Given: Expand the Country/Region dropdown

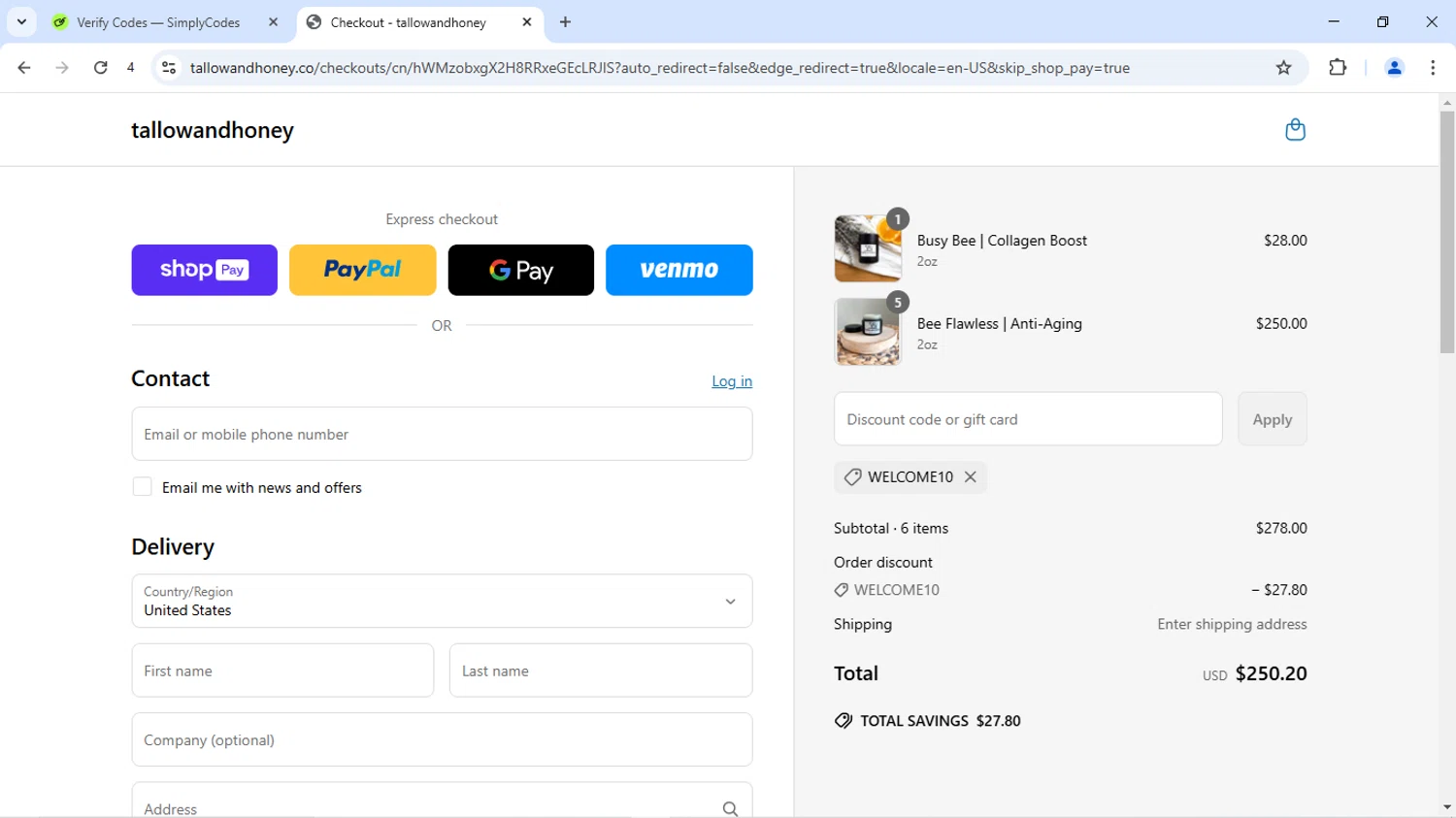Looking at the screenshot, I should point(442,601).
